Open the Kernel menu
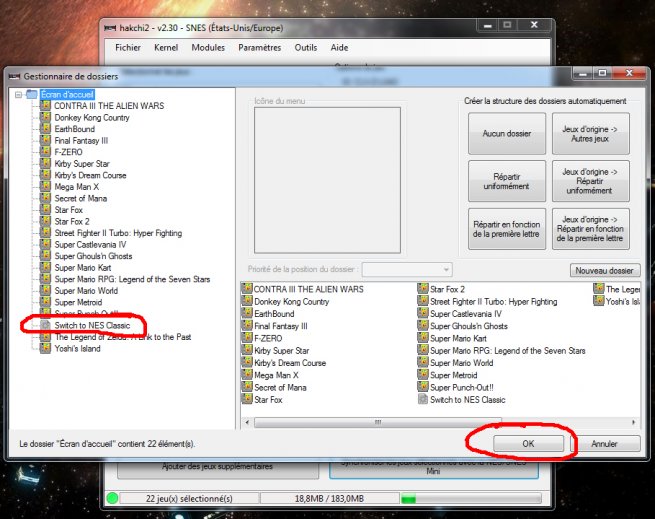The image size is (655, 519). [166, 47]
